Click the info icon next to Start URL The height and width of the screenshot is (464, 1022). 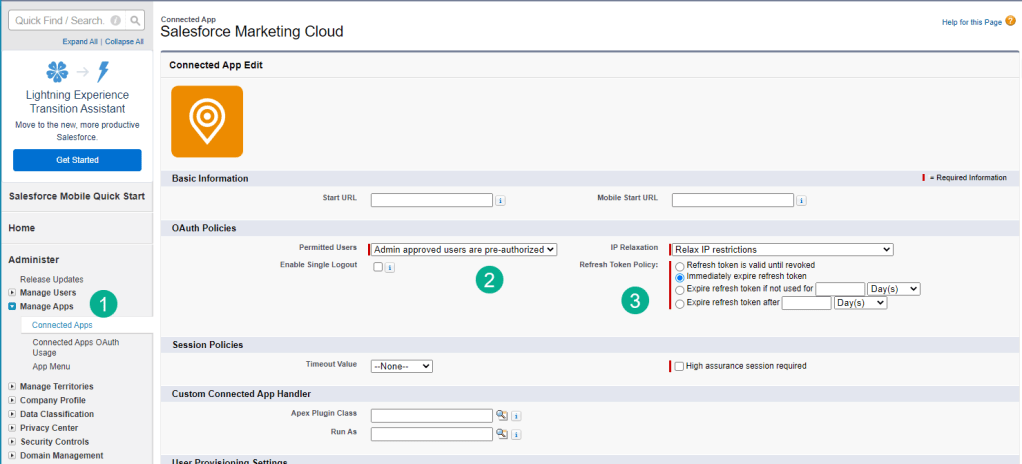click(x=500, y=200)
